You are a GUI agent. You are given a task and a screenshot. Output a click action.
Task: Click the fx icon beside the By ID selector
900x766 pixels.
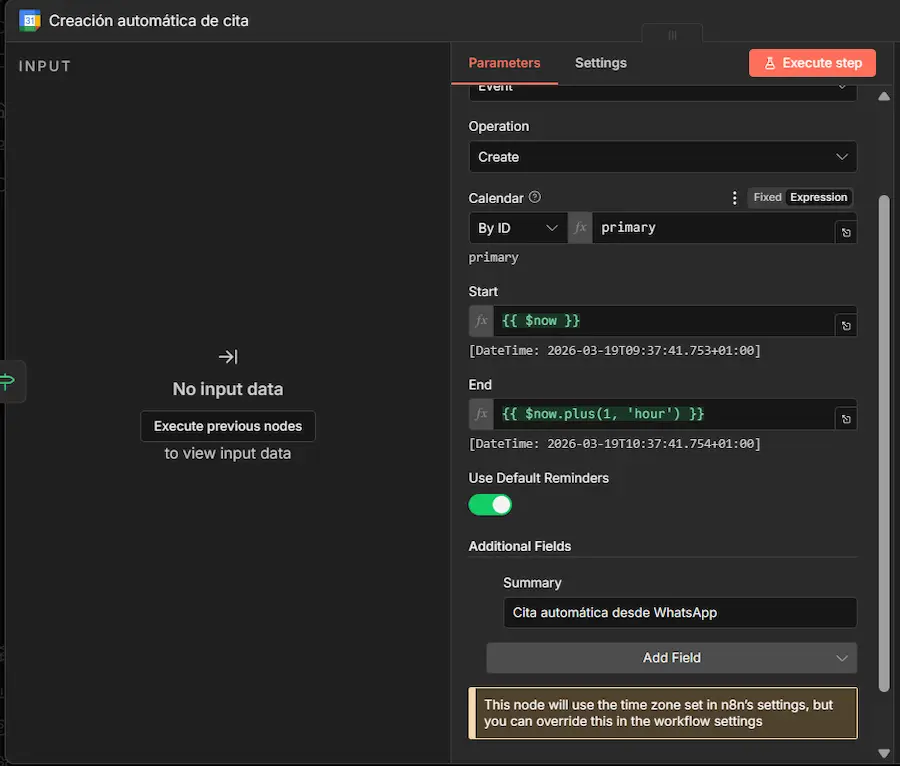coord(580,228)
